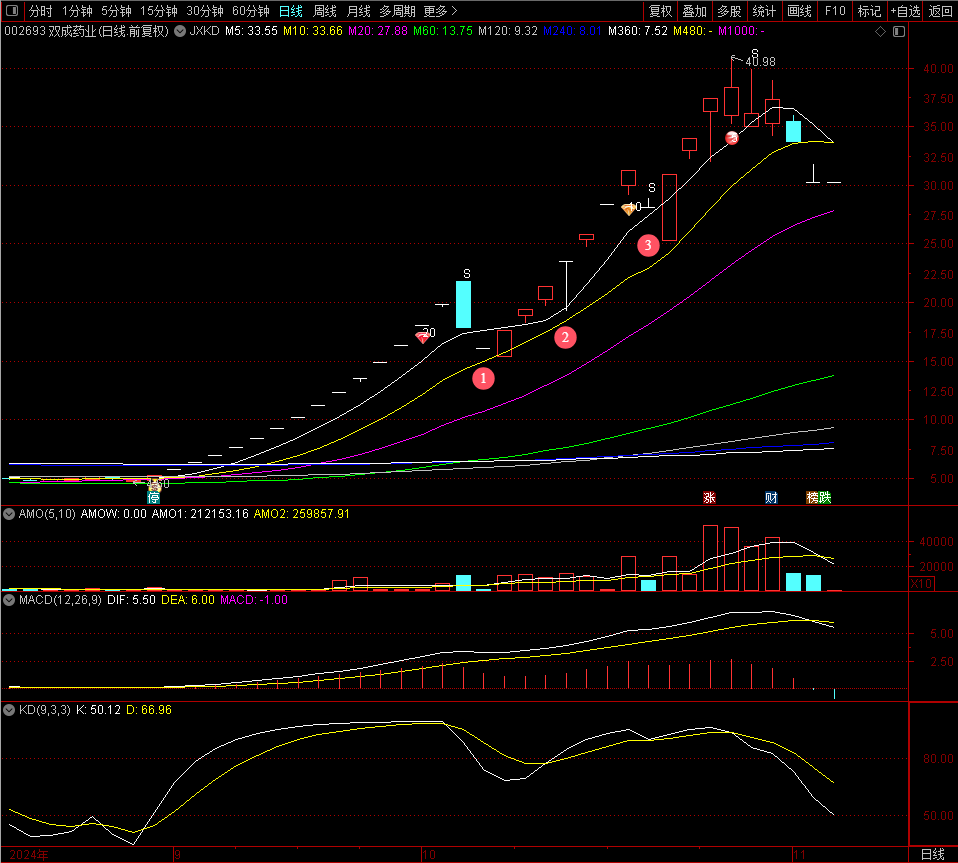Toggle 复权 price adjustment
The height and width of the screenshot is (863, 958).
[660, 11]
